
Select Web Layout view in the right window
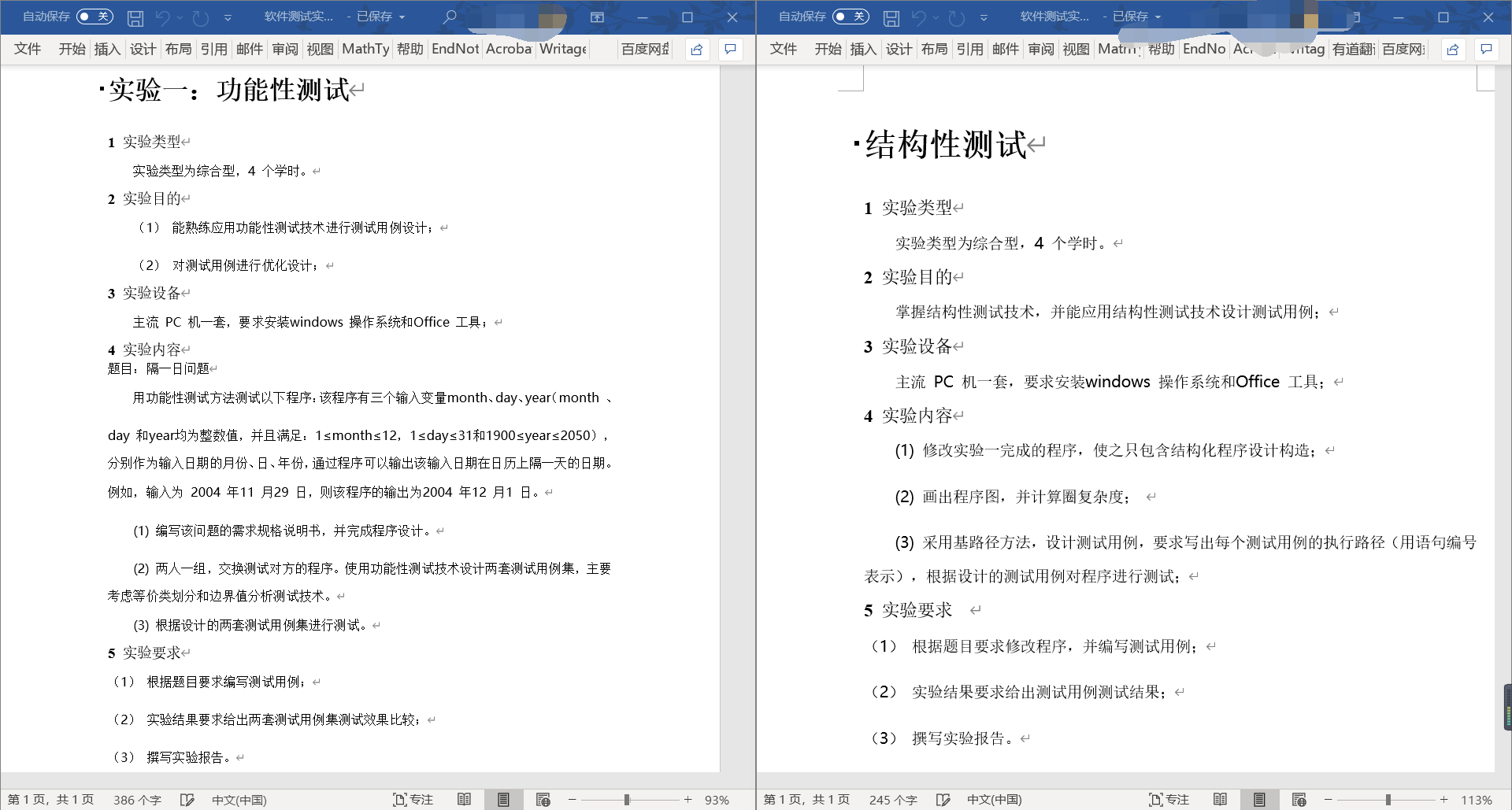[x=1299, y=800]
